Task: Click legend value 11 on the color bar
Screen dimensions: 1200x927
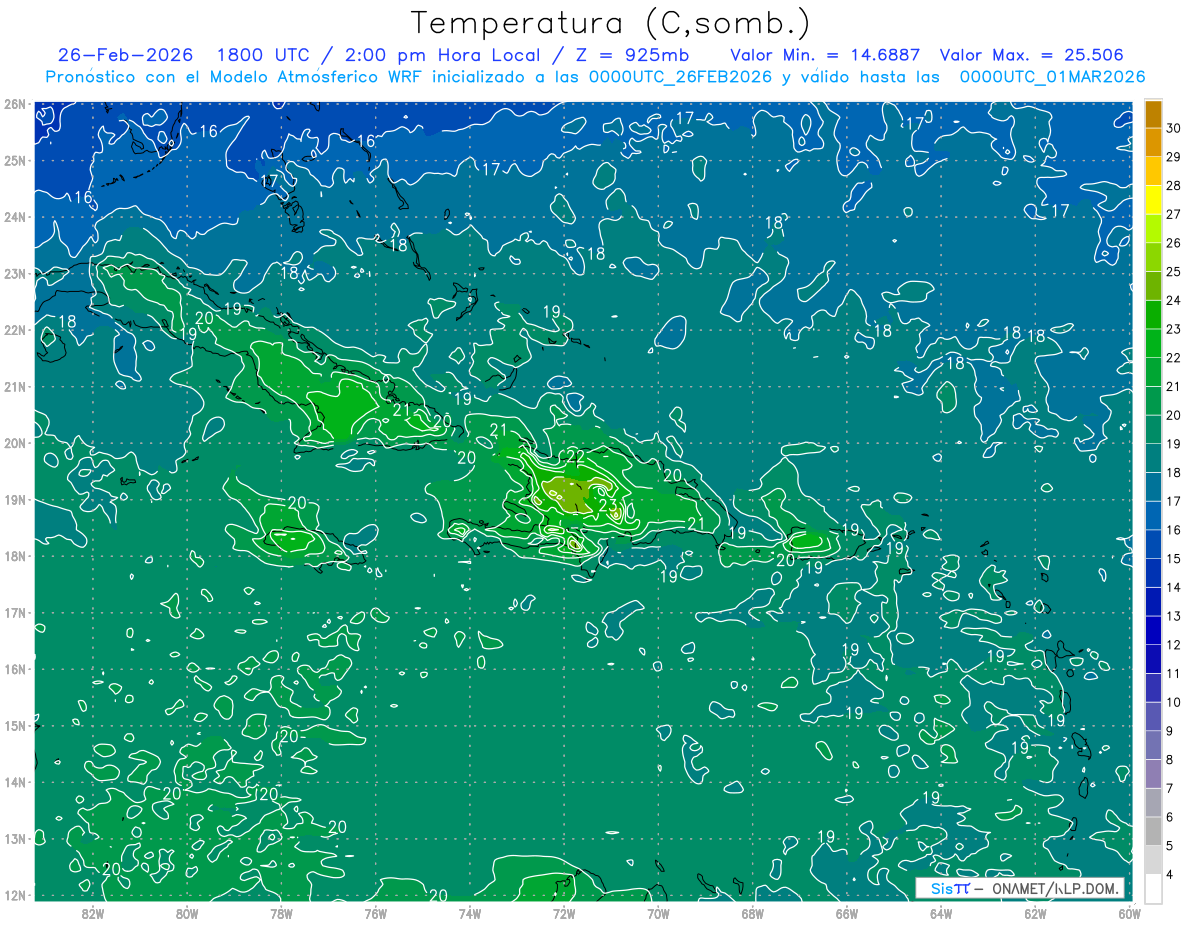Action: (1175, 673)
